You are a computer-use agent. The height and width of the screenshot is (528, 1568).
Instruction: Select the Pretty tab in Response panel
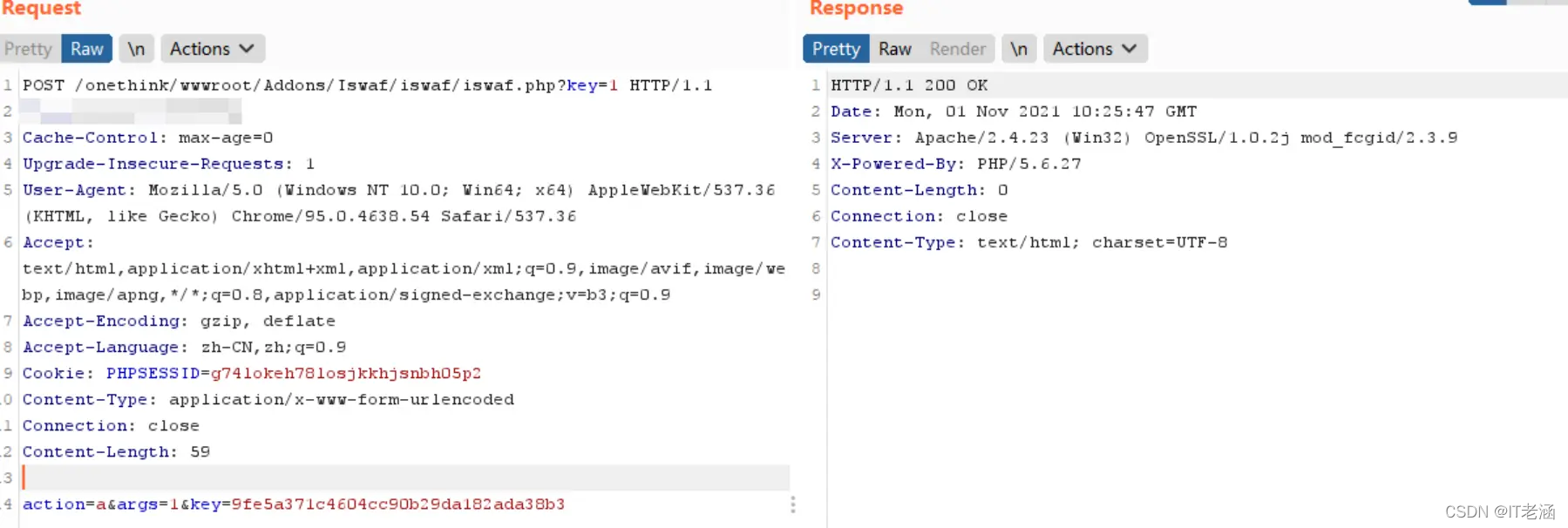point(836,49)
